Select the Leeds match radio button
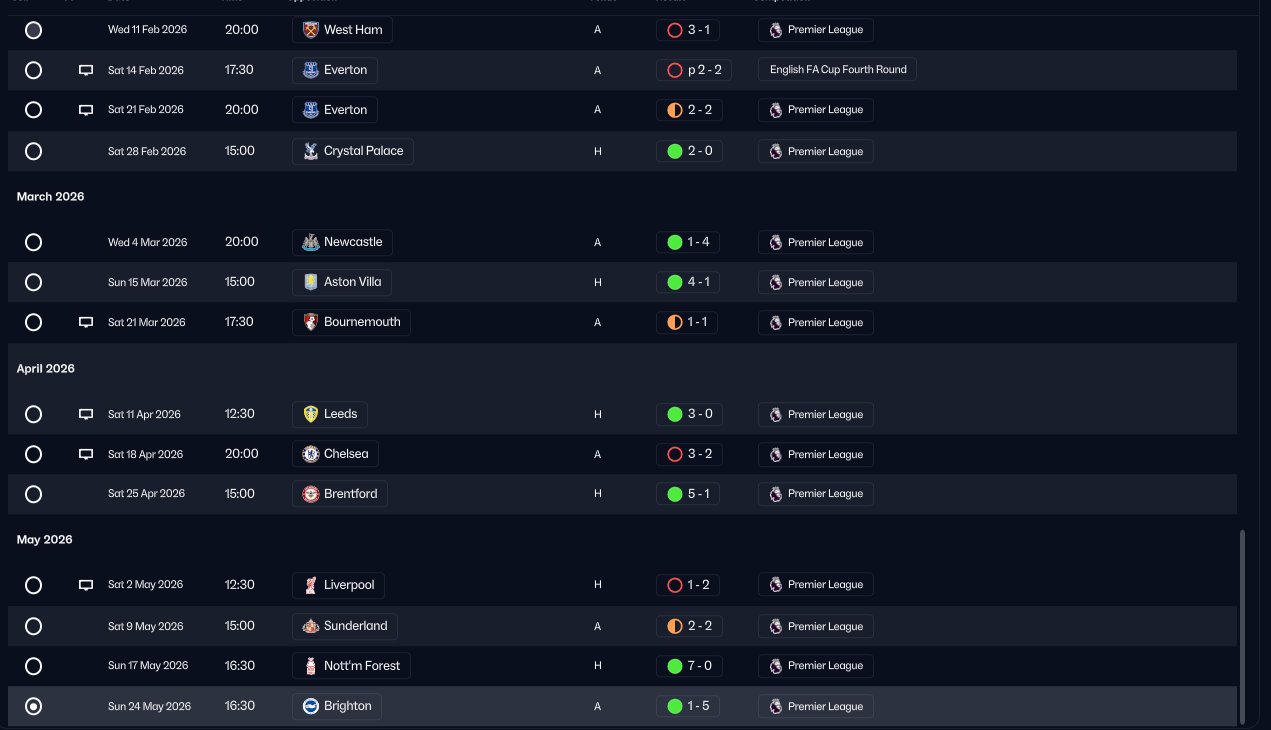This screenshot has width=1271, height=730. tap(33, 414)
